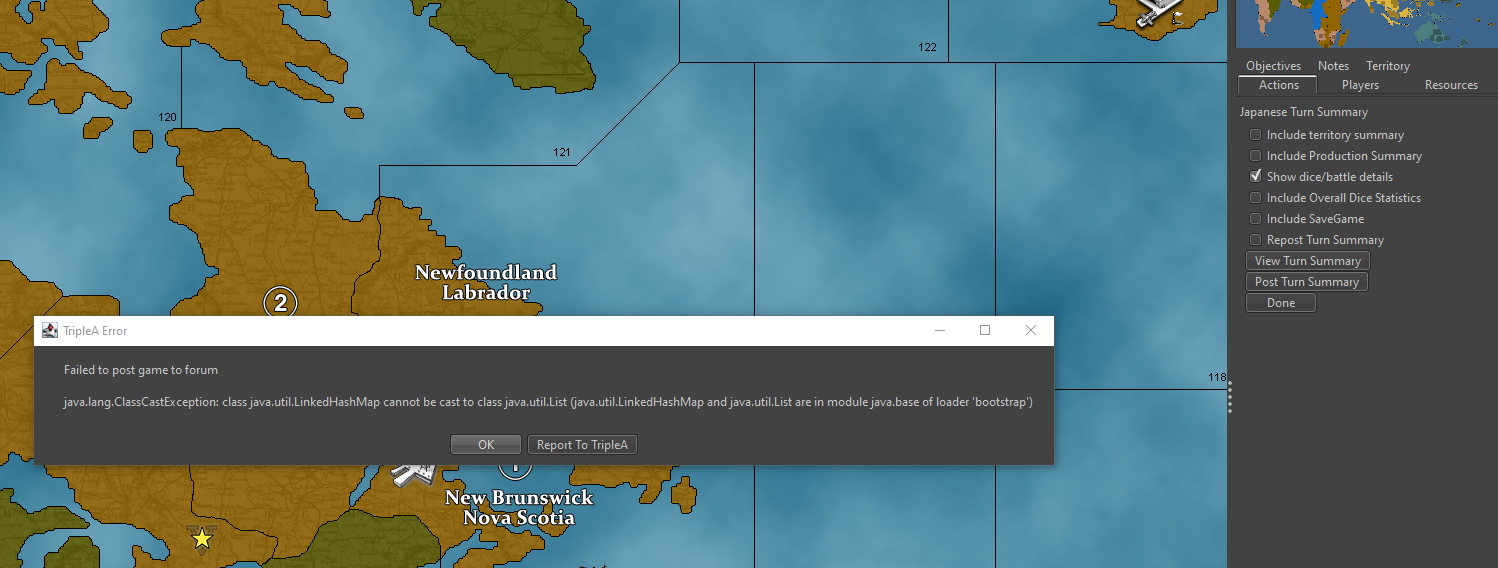Select the unit icon near New Brunswick

pos(409,473)
